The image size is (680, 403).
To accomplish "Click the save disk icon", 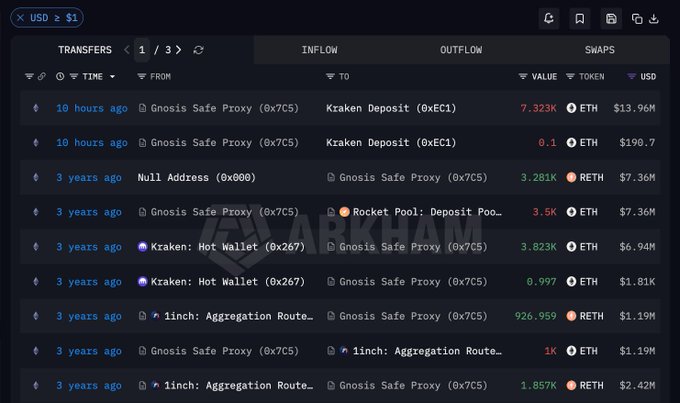I will pyautogui.click(x=611, y=18).
